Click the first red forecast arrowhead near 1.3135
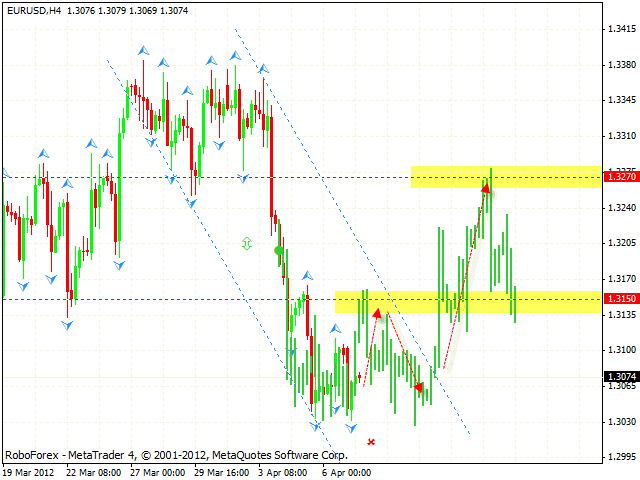 click(x=378, y=313)
